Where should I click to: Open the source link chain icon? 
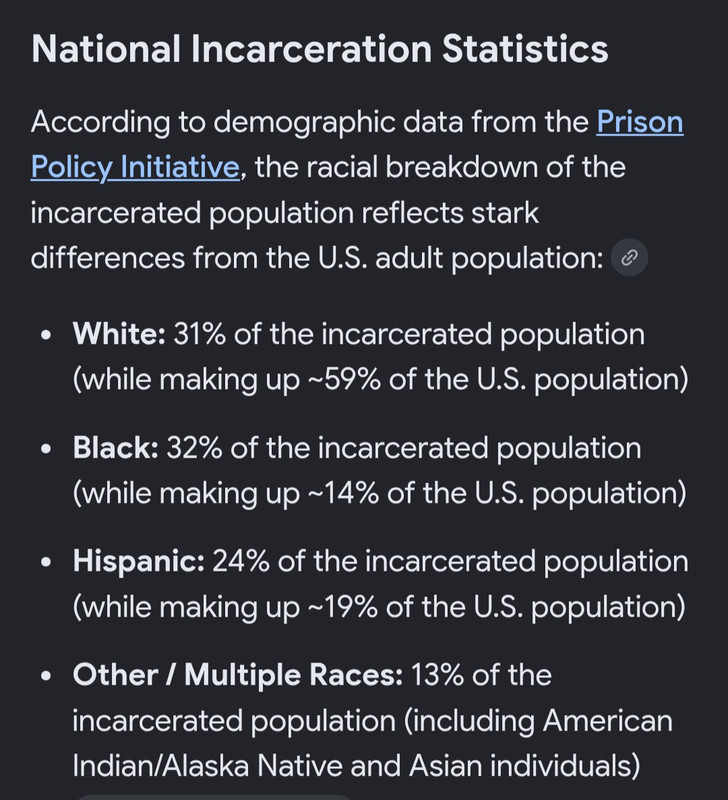click(630, 258)
